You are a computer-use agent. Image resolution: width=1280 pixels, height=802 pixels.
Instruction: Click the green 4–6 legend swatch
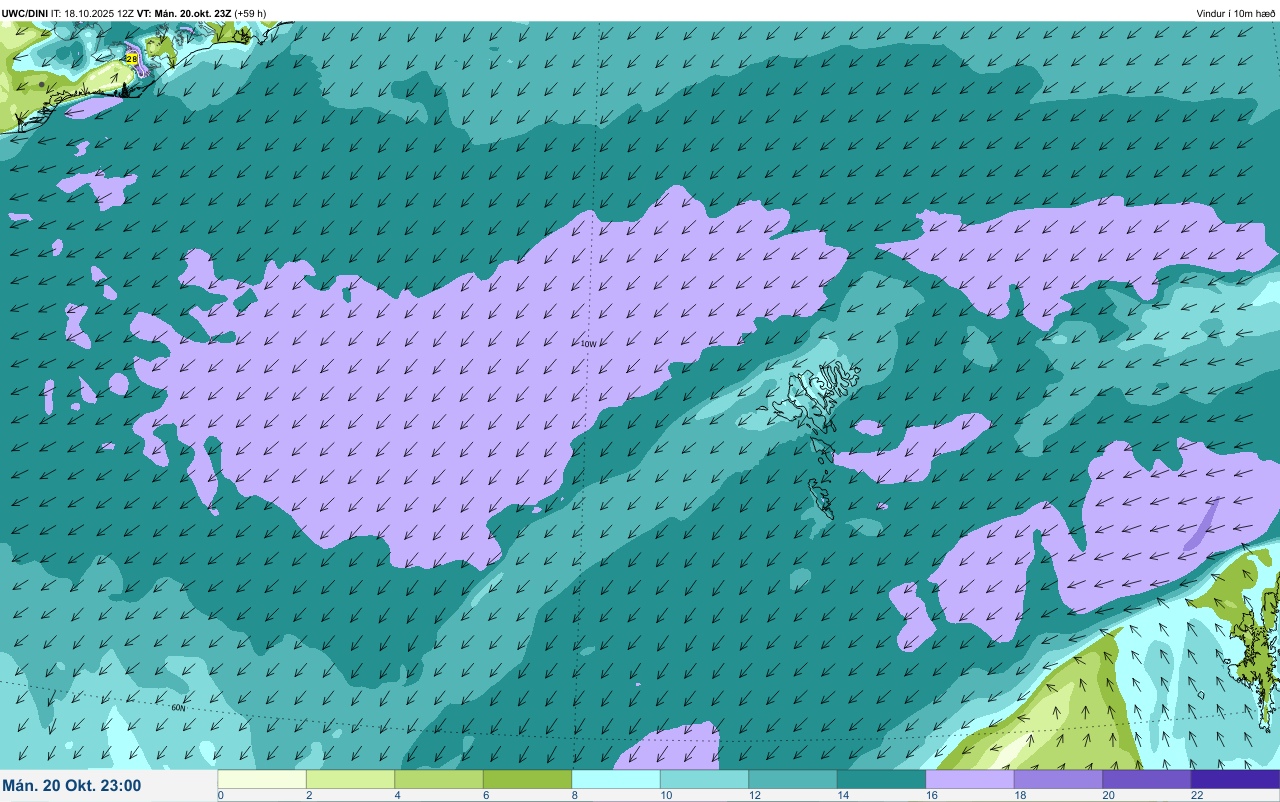click(439, 779)
